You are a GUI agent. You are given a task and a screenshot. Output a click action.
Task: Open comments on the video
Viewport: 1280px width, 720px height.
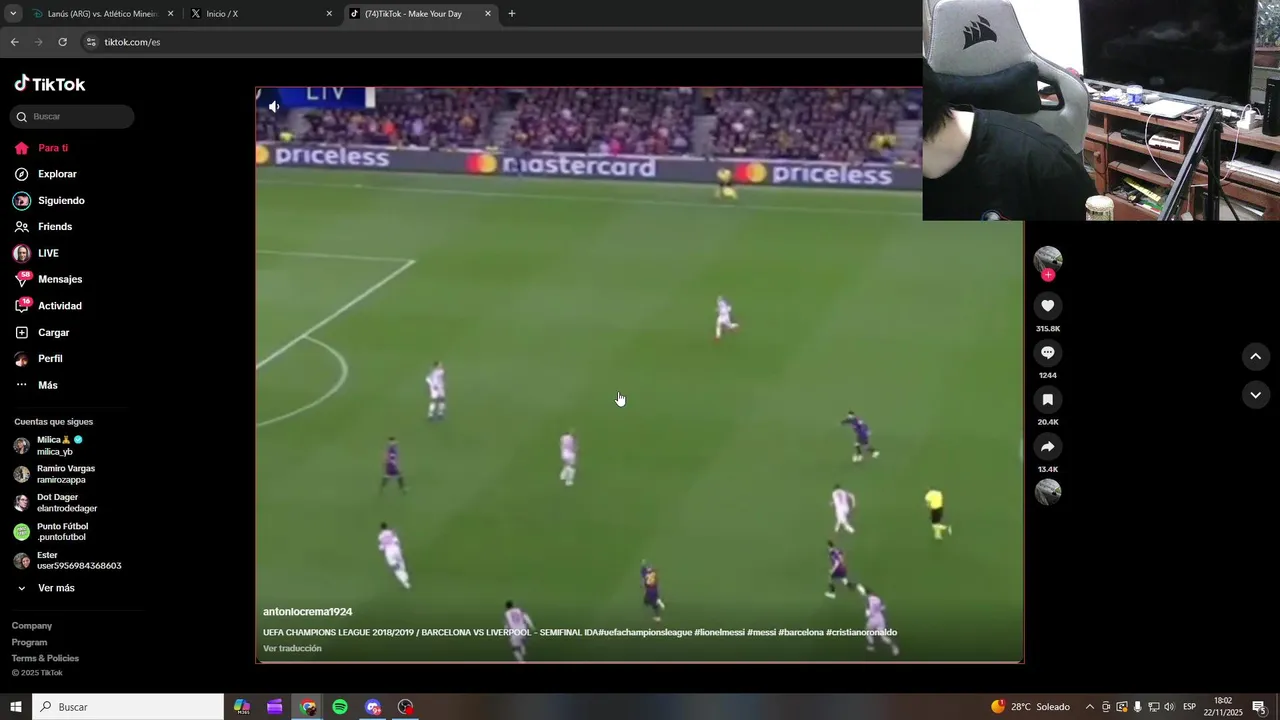(x=1048, y=353)
